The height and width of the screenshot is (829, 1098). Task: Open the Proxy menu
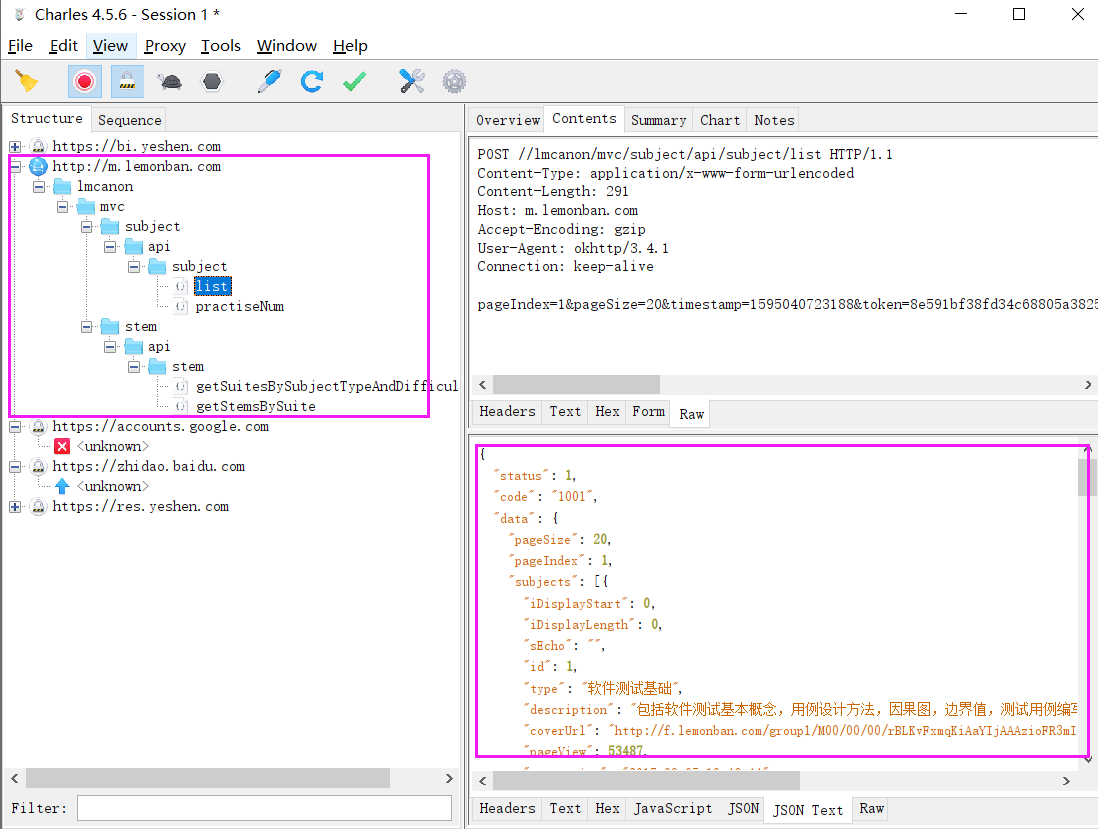(x=165, y=46)
